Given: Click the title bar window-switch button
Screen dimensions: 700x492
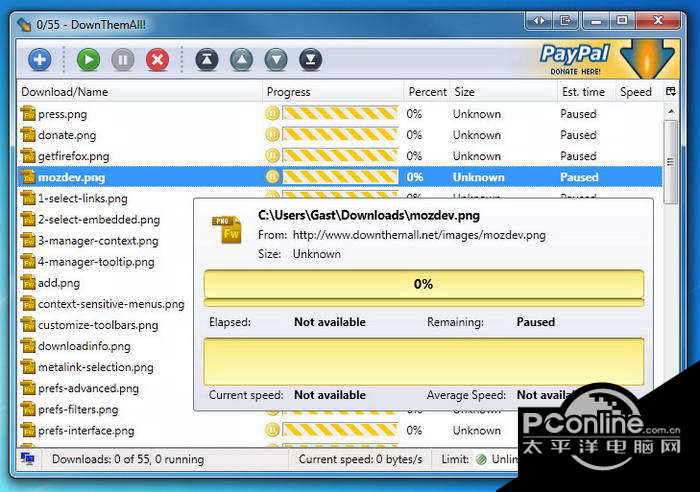Looking at the screenshot, I should pos(566,21).
